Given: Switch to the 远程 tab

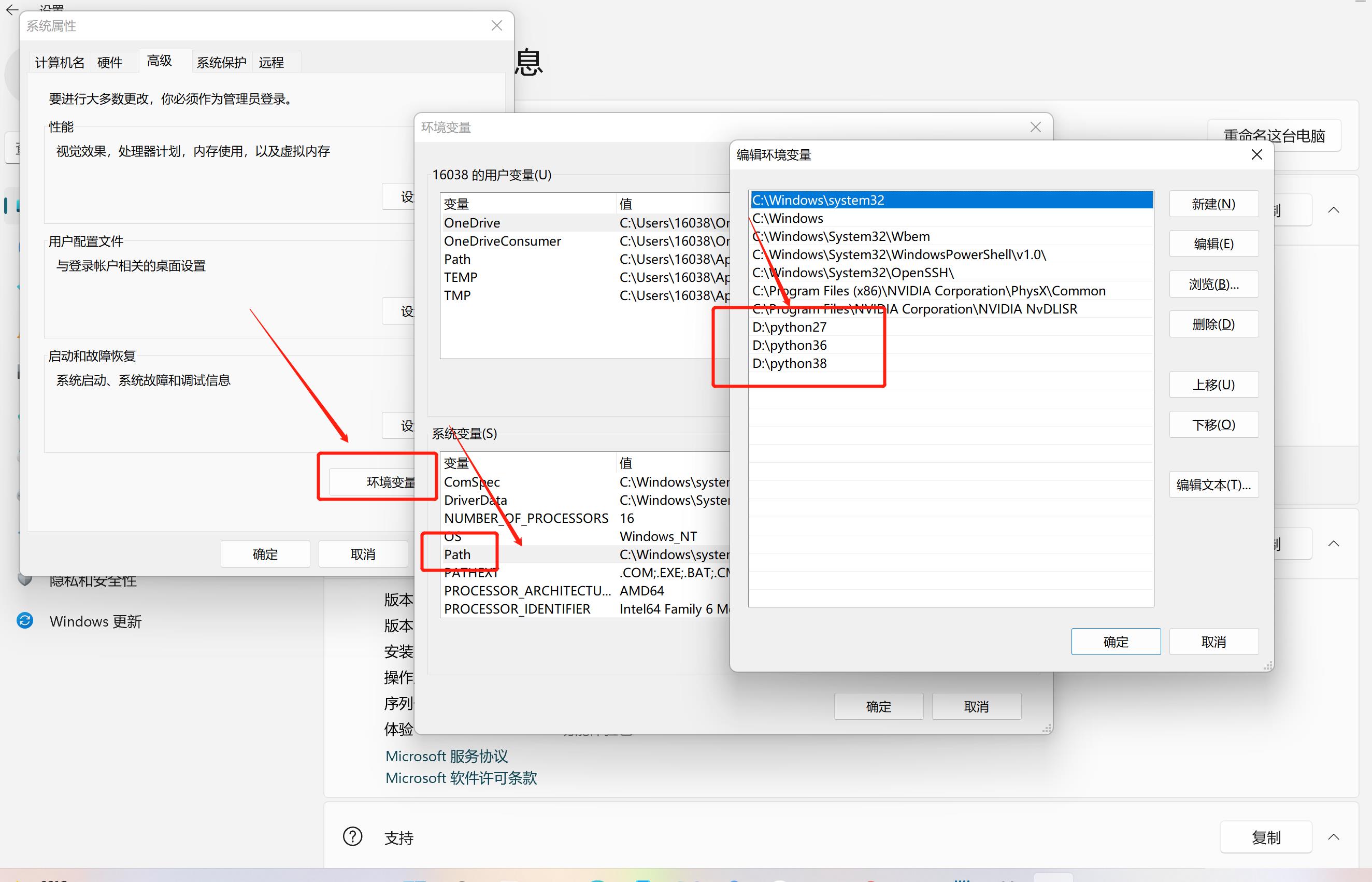Looking at the screenshot, I should (271, 62).
